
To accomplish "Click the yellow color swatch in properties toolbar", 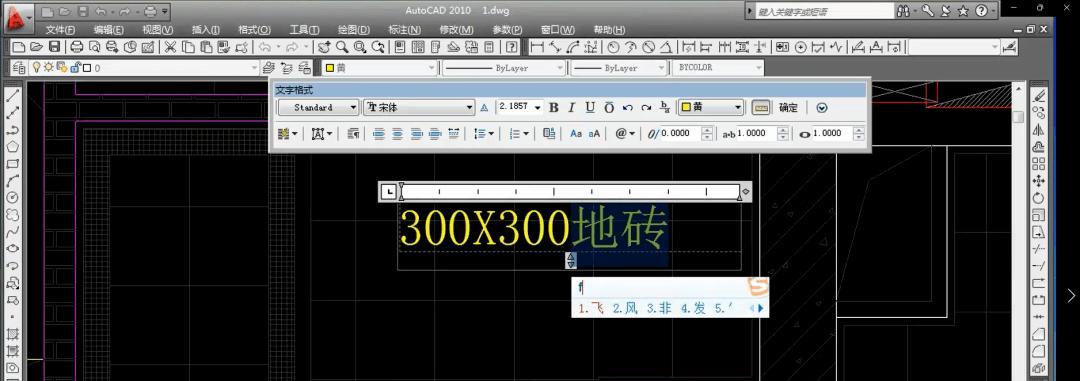I will (330, 68).
